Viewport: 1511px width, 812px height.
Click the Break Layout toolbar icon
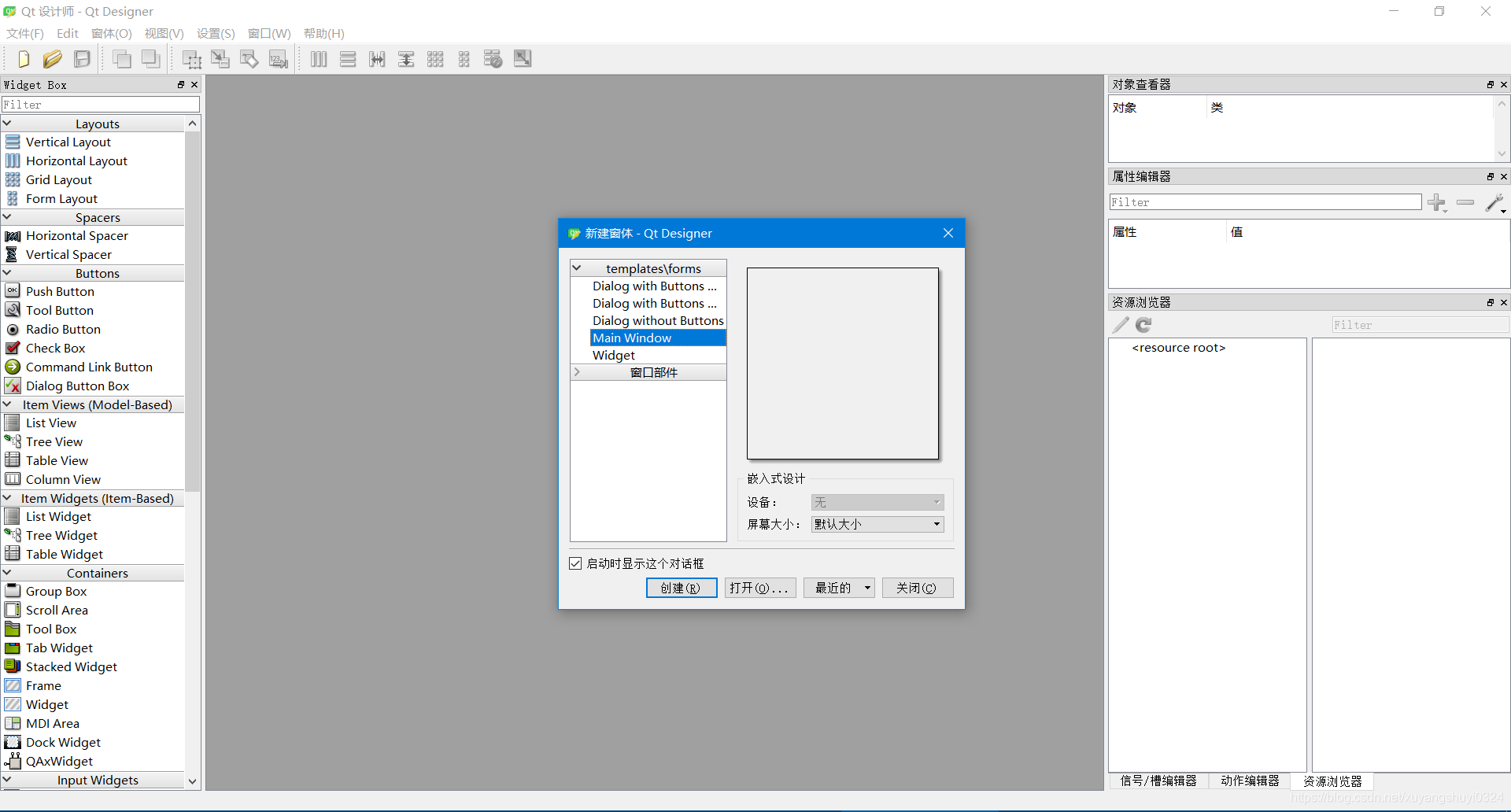tap(493, 59)
